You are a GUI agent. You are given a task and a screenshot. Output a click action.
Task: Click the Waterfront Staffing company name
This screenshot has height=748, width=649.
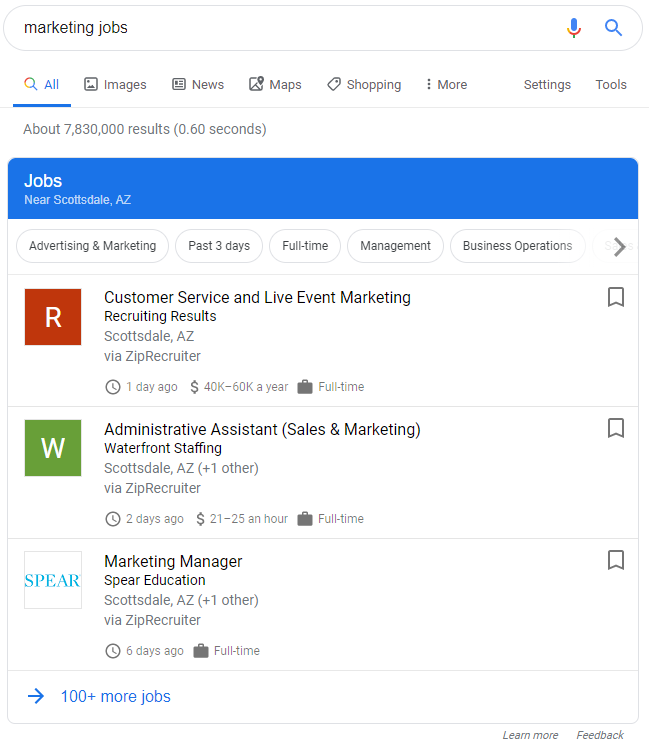pos(163,448)
